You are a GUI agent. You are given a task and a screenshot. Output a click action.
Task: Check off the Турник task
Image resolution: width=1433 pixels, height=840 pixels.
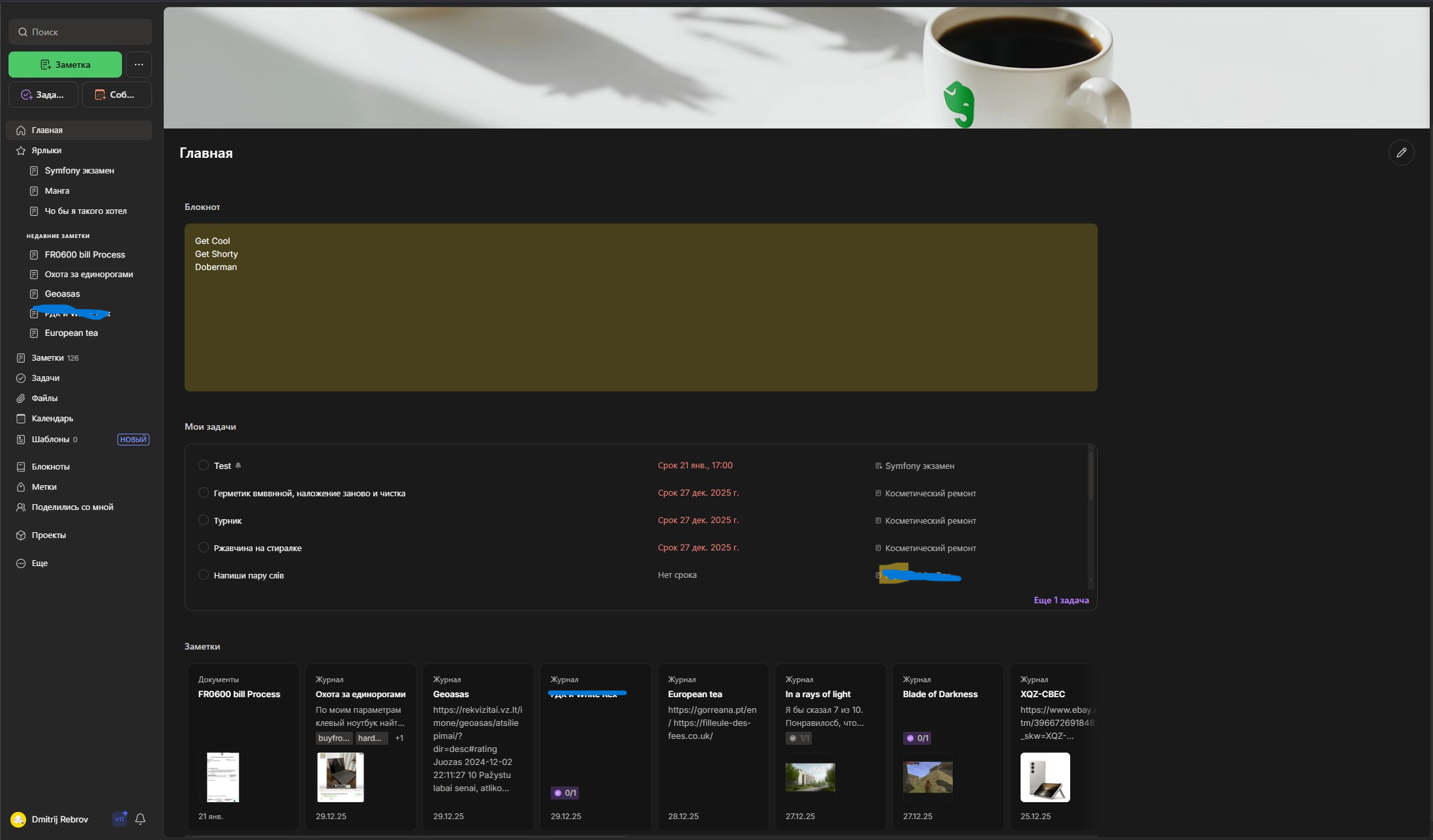click(204, 520)
